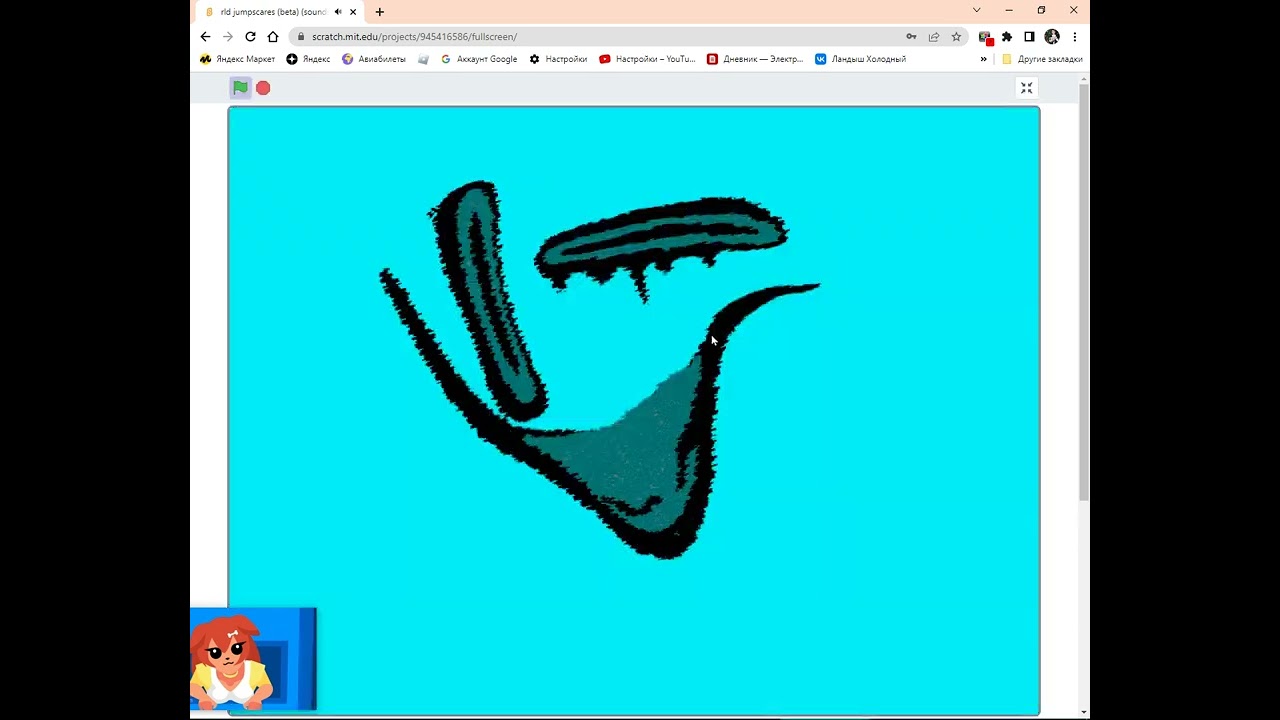Go back with the browser back arrow
The width and height of the screenshot is (1280, 720).
pos(206,37)
